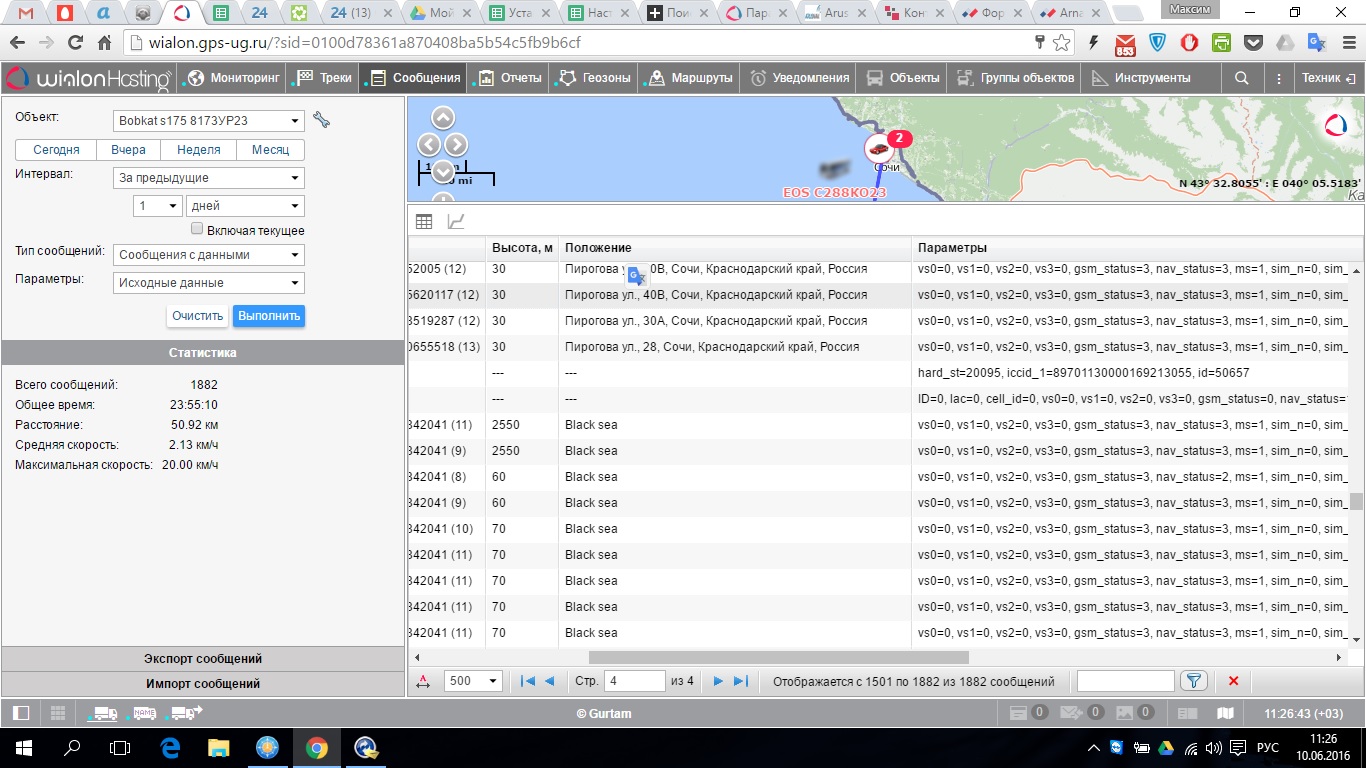Select the 'Неделя' interval option

pyautogui.click(x=198, y=150)
